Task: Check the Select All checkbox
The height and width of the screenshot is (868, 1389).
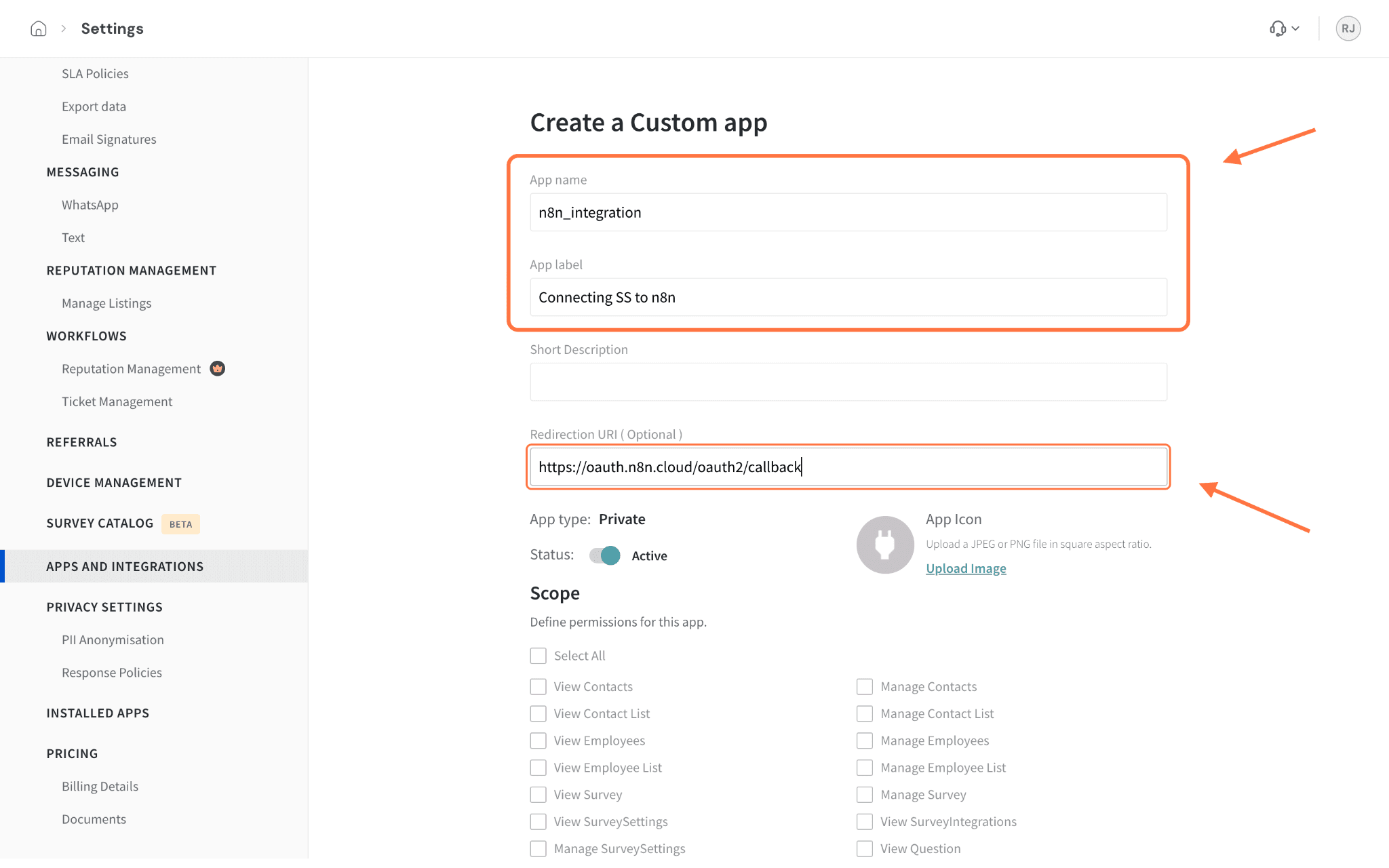Action: [x=538, y=656]
